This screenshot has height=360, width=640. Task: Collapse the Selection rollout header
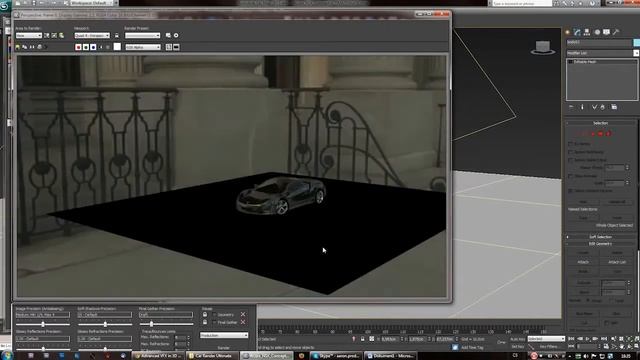click(x=600, y=123)
